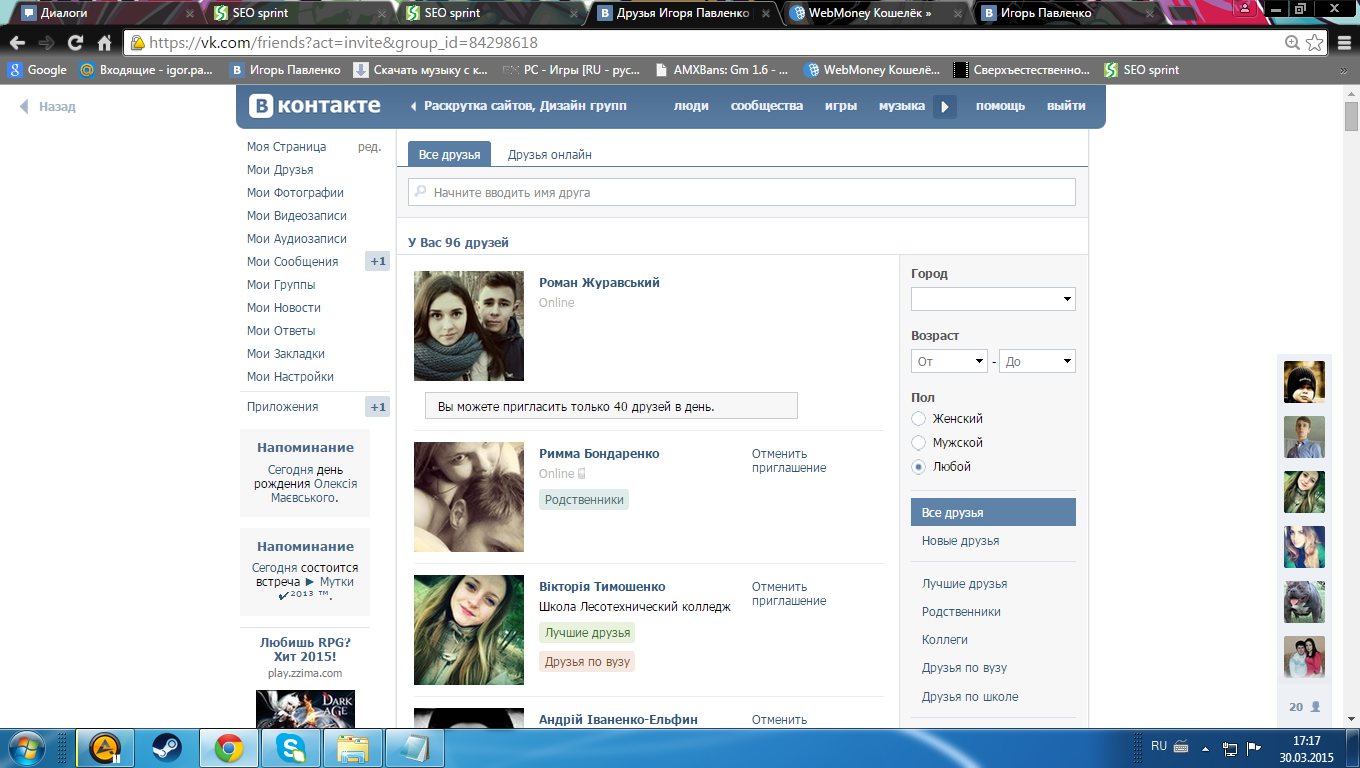Open notepad app in taskbar
This screenshot has width=1360, height=768.
(413, 747)
